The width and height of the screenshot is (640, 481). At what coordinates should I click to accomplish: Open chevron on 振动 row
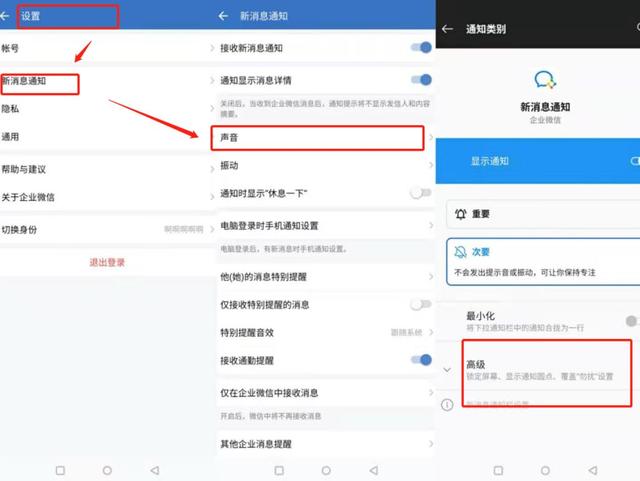(x=431, y=165)
